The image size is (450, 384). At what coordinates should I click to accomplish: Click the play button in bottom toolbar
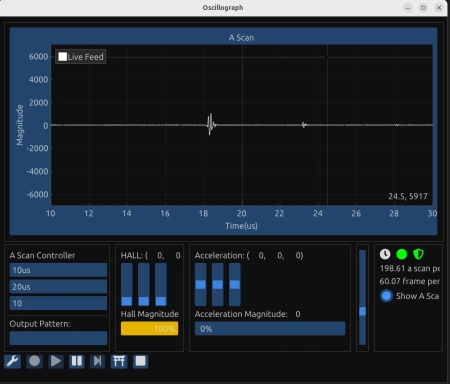pyautogui.click(x=56, y=361)
